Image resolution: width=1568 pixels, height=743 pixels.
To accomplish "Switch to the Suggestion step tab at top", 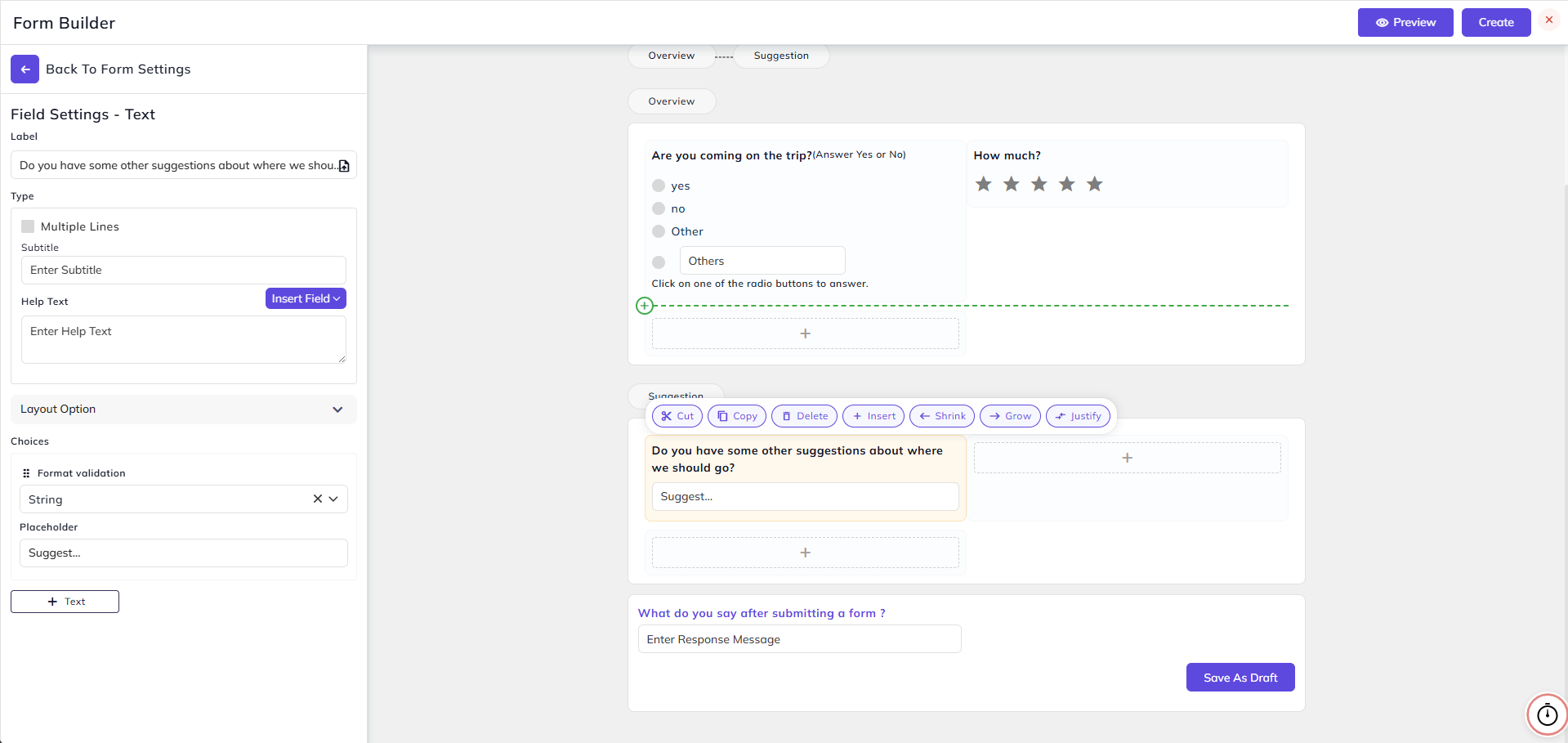I will [x=781, y=56].
